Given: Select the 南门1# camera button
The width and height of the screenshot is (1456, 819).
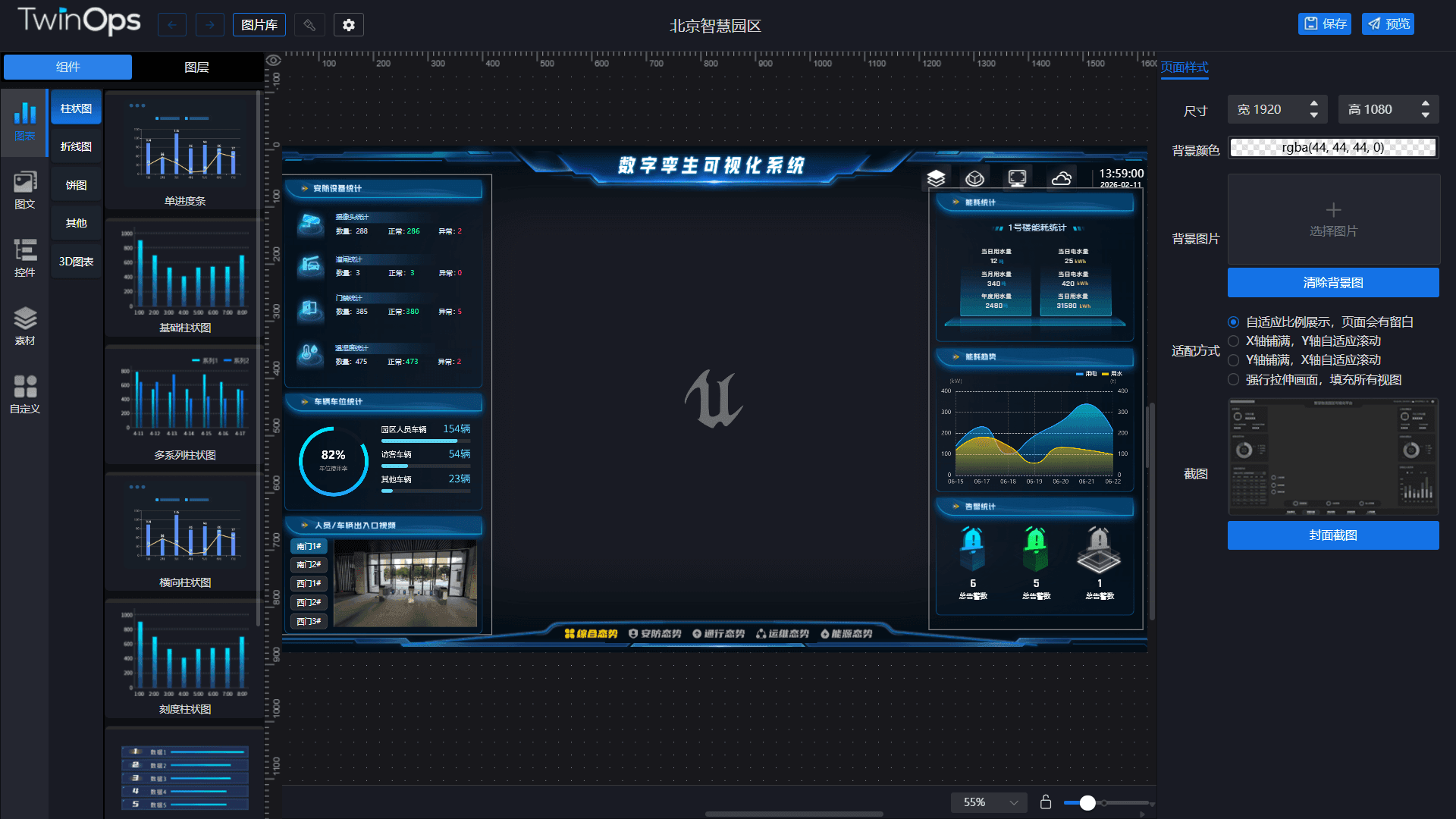Looking at the screenshot, I should coord(309,546).
